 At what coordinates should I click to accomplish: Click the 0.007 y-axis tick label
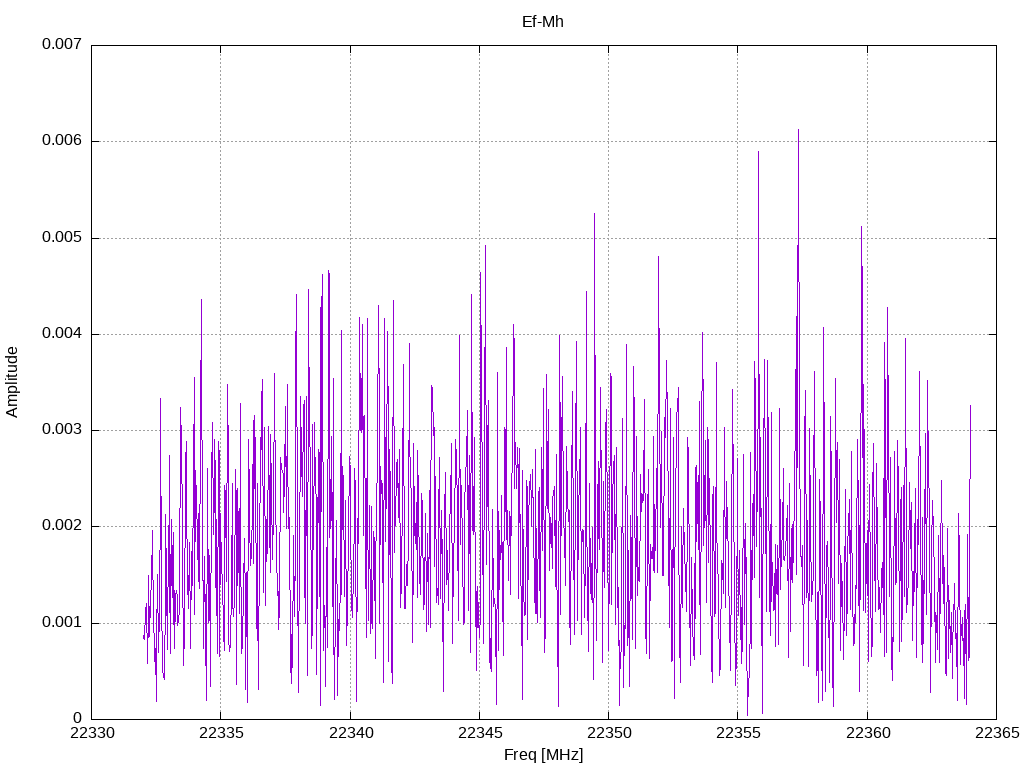(x=61, y=45)
